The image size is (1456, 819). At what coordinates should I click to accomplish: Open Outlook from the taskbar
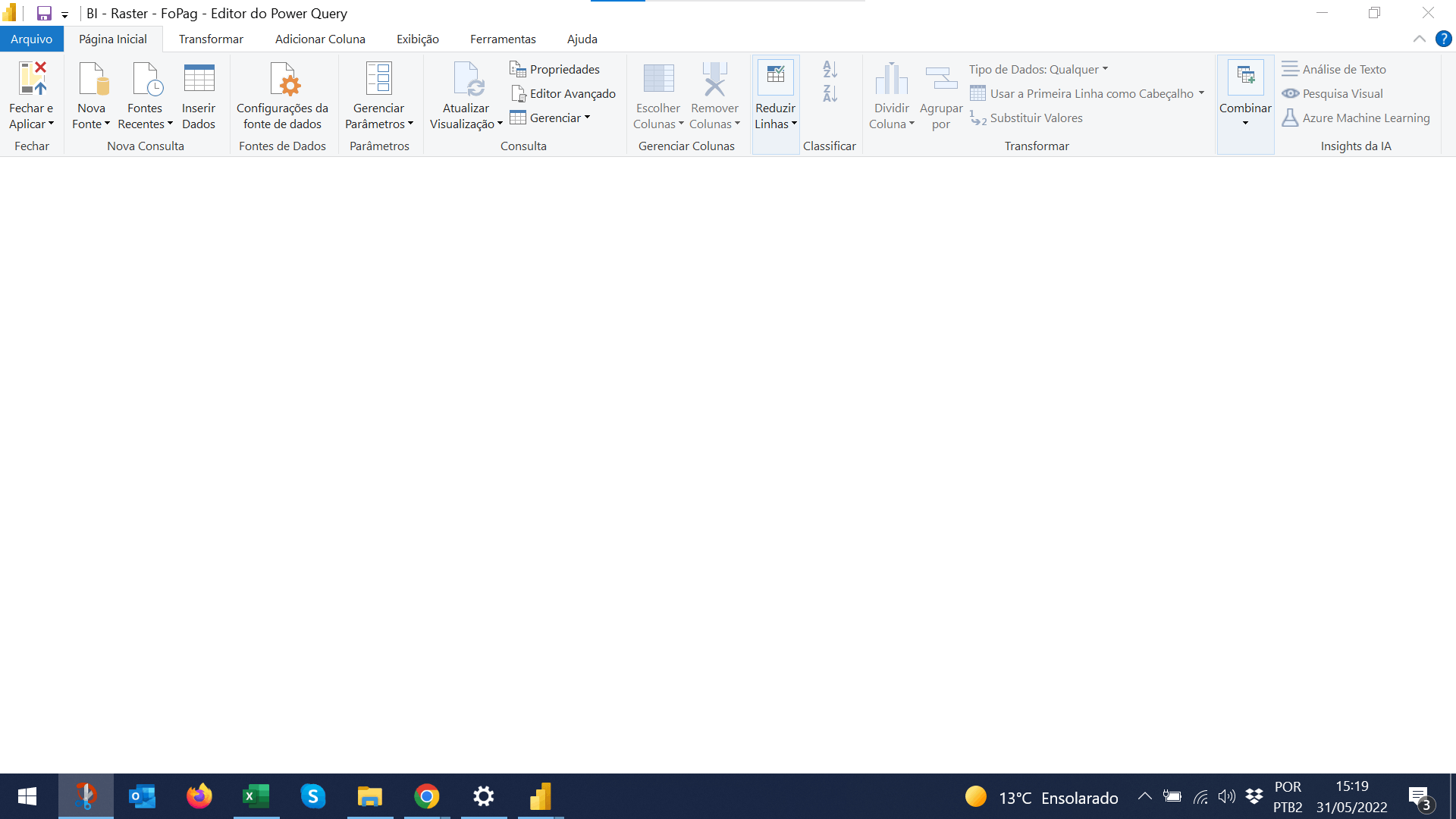pyautogui.click(x=142, y=796)
